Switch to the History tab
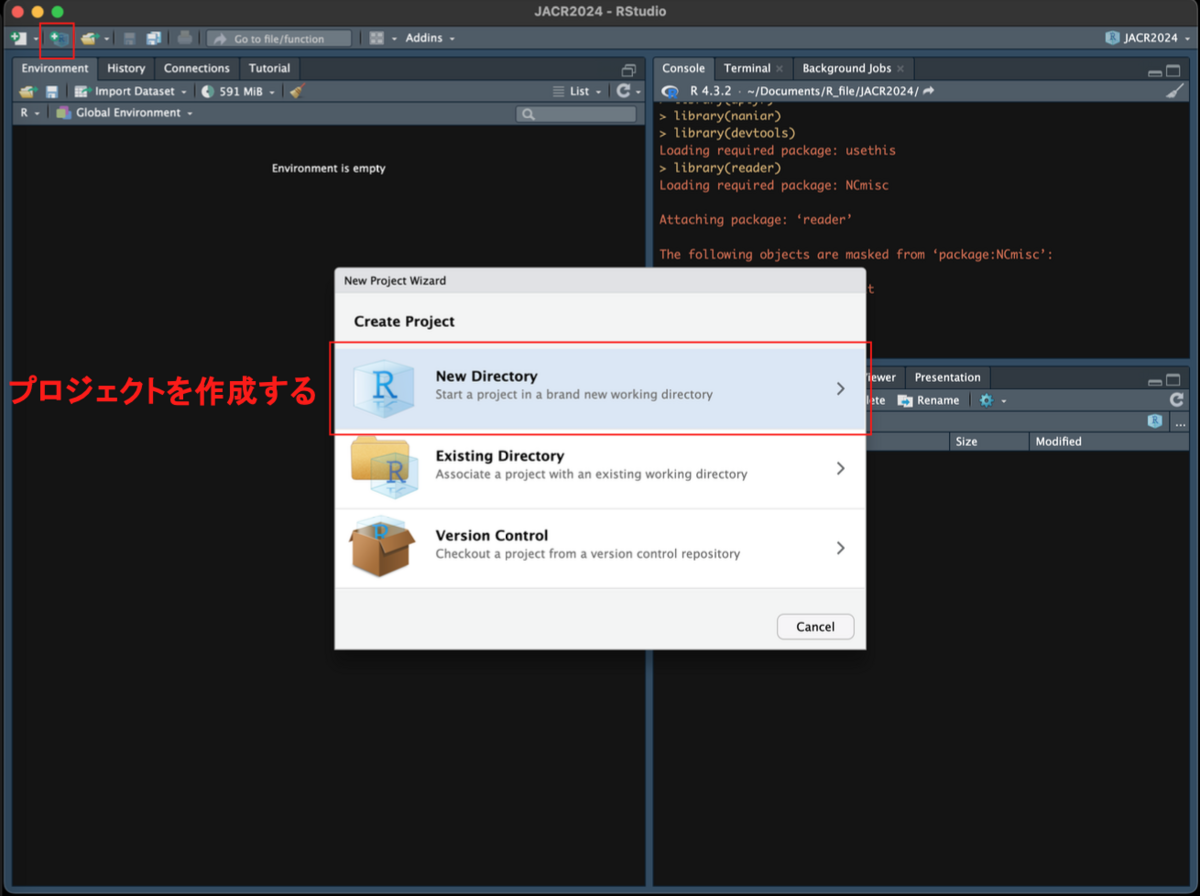This screenshot has height=896, width=1200. point(126,68)
